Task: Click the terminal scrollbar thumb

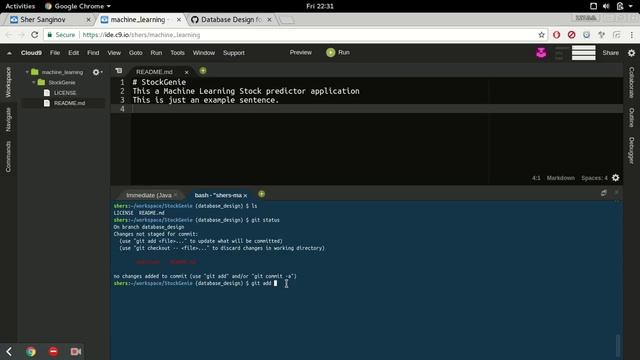Action: 618,345
